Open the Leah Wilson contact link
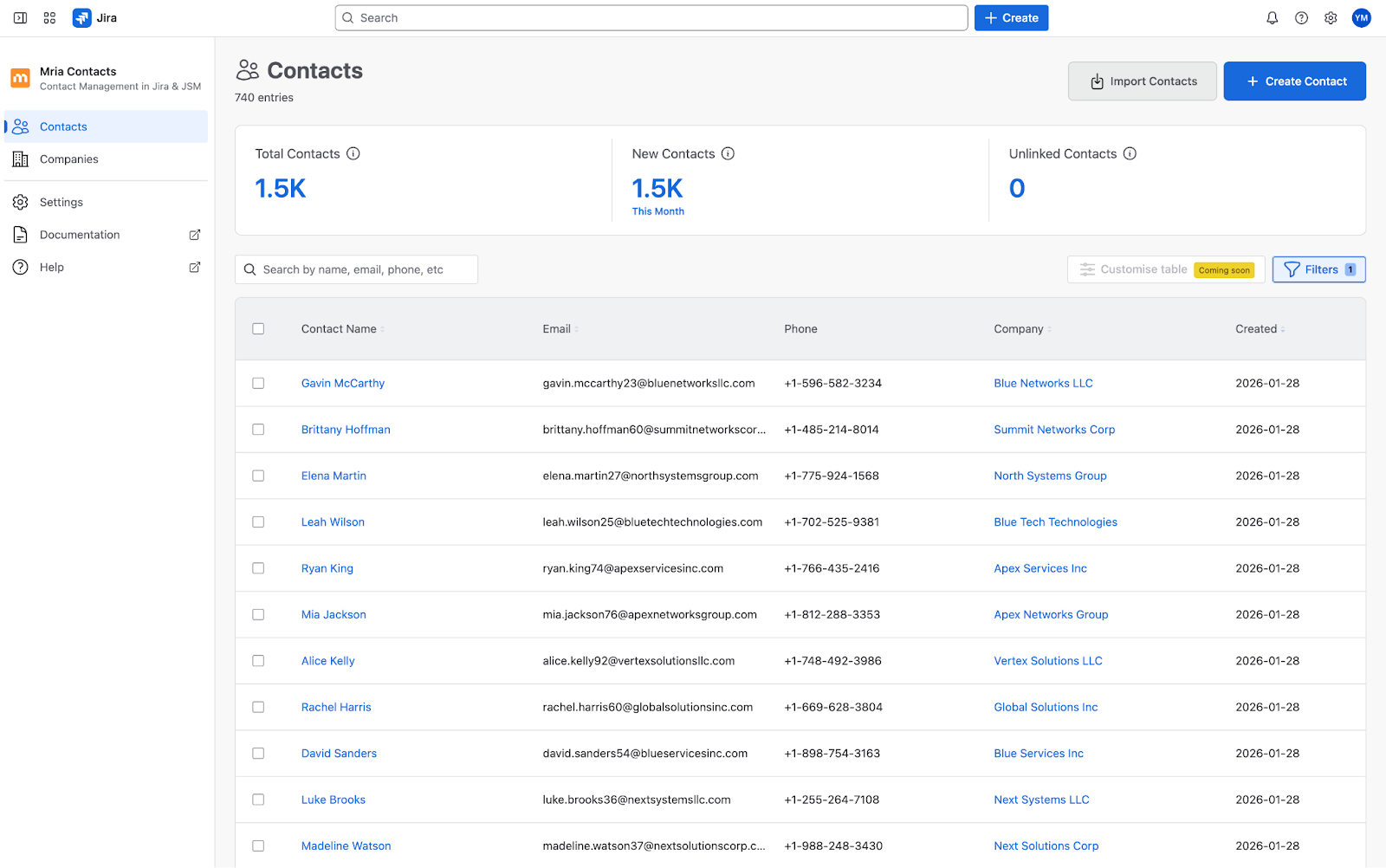The width and height of the screenshot is (1386, 868). click(333, 522)
